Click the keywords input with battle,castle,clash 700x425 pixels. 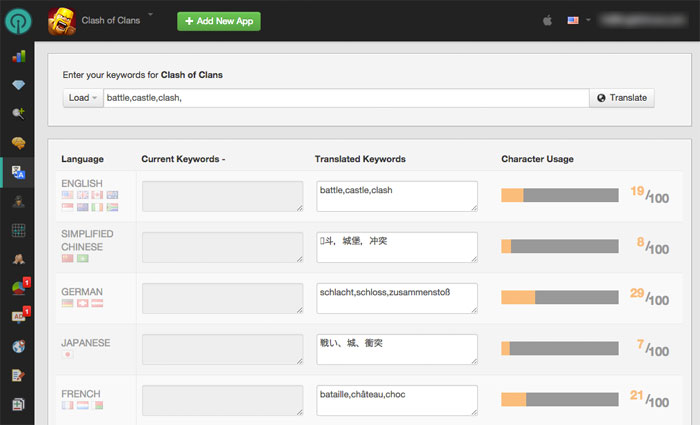click(346, 98)
